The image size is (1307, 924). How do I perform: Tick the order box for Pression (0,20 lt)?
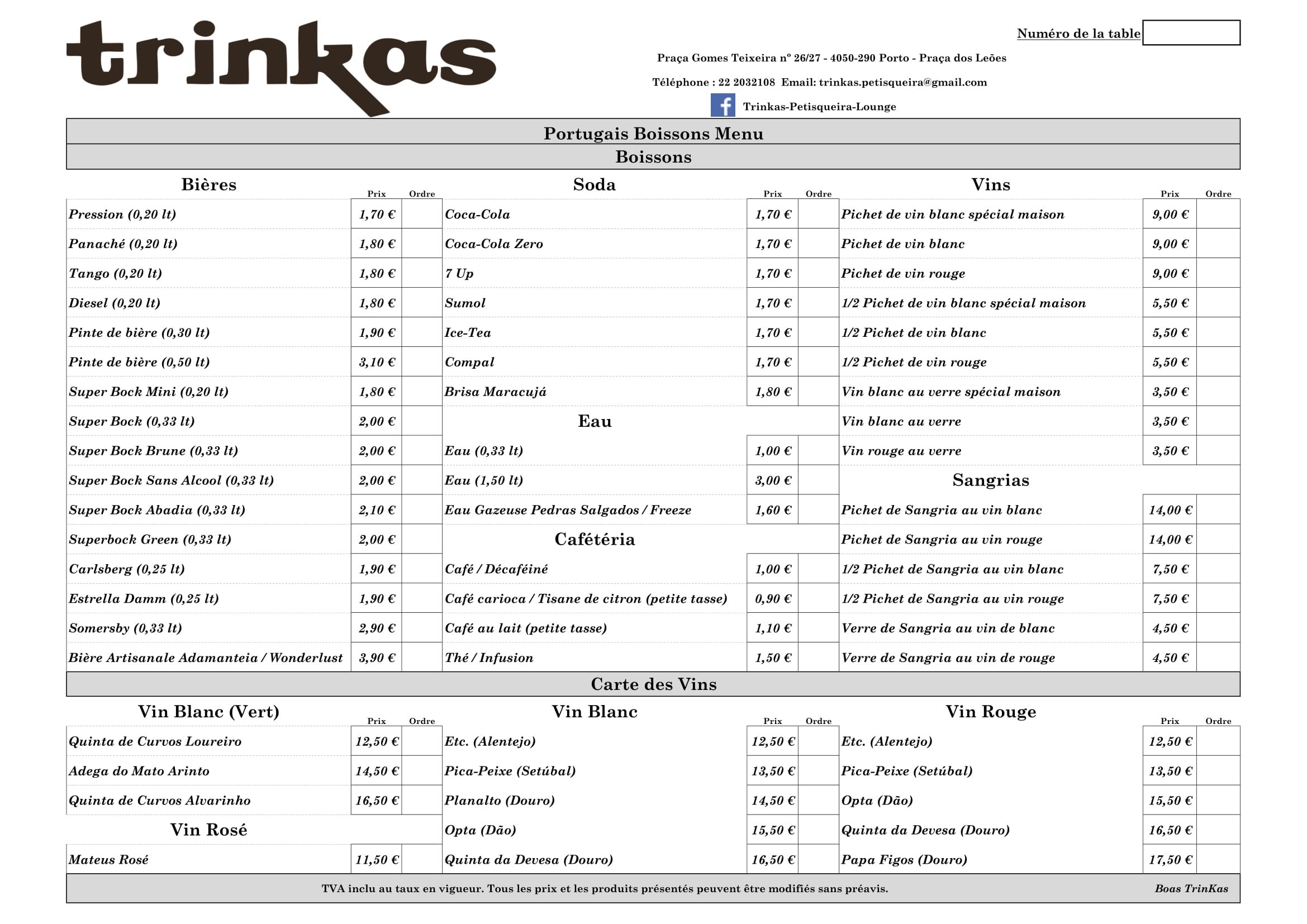[x=422, y=215]
